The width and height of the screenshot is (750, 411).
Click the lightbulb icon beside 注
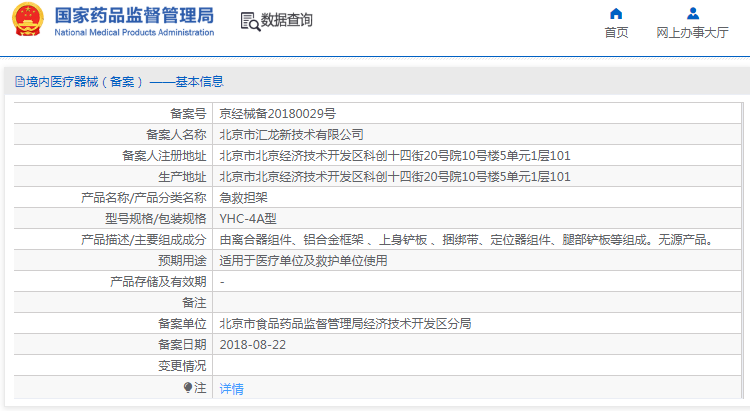187,387
